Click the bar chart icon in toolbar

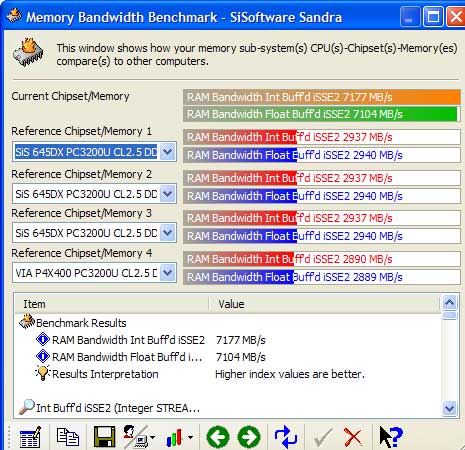coord(175,437)
